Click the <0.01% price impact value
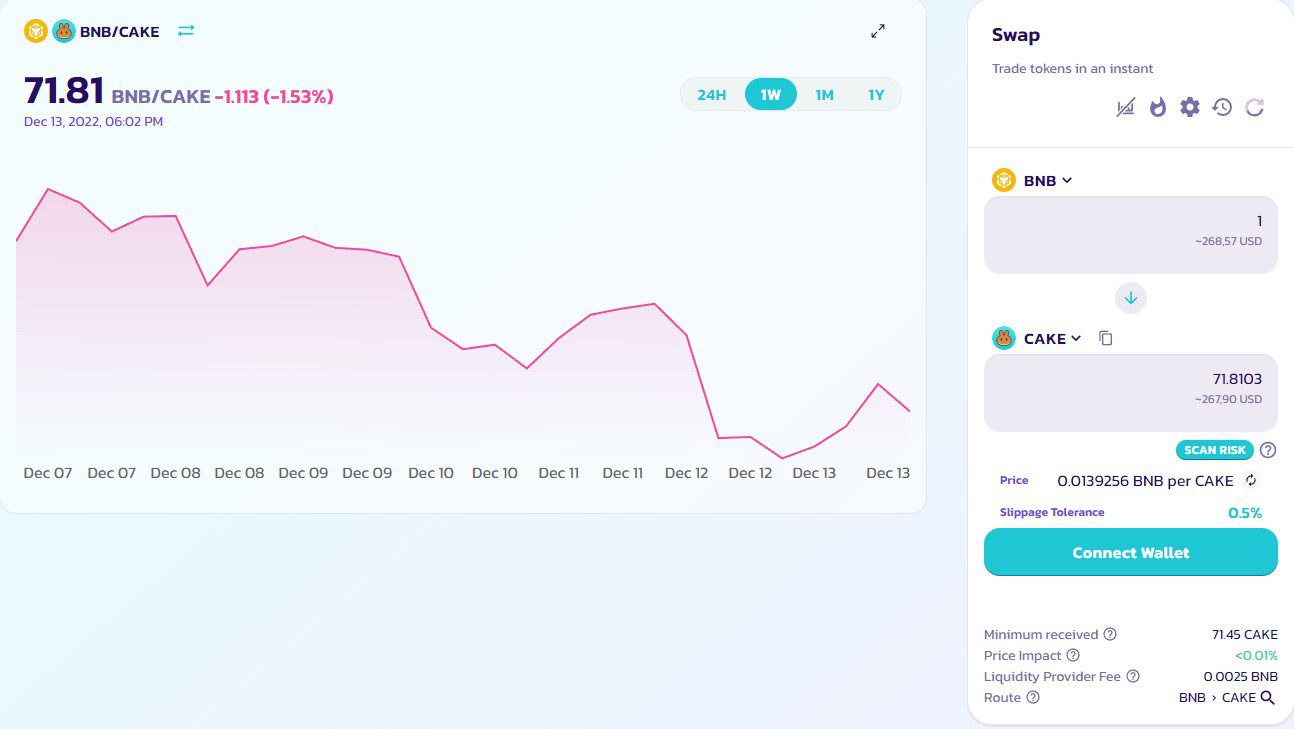Image resolution: width=1294 pixels, height=729 pixels. click(1256, 655)
